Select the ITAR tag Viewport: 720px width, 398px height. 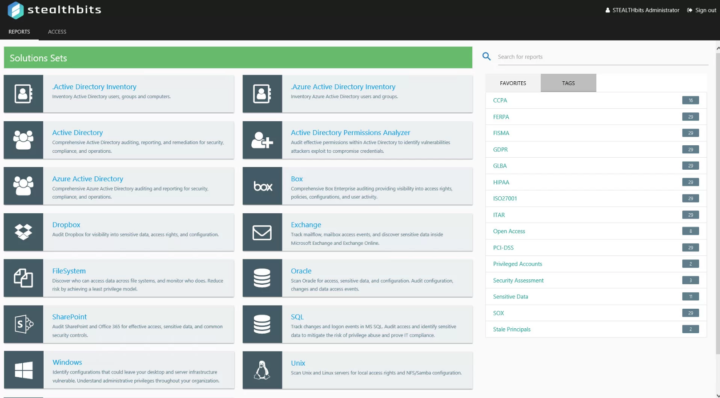(x=499, y=215)
